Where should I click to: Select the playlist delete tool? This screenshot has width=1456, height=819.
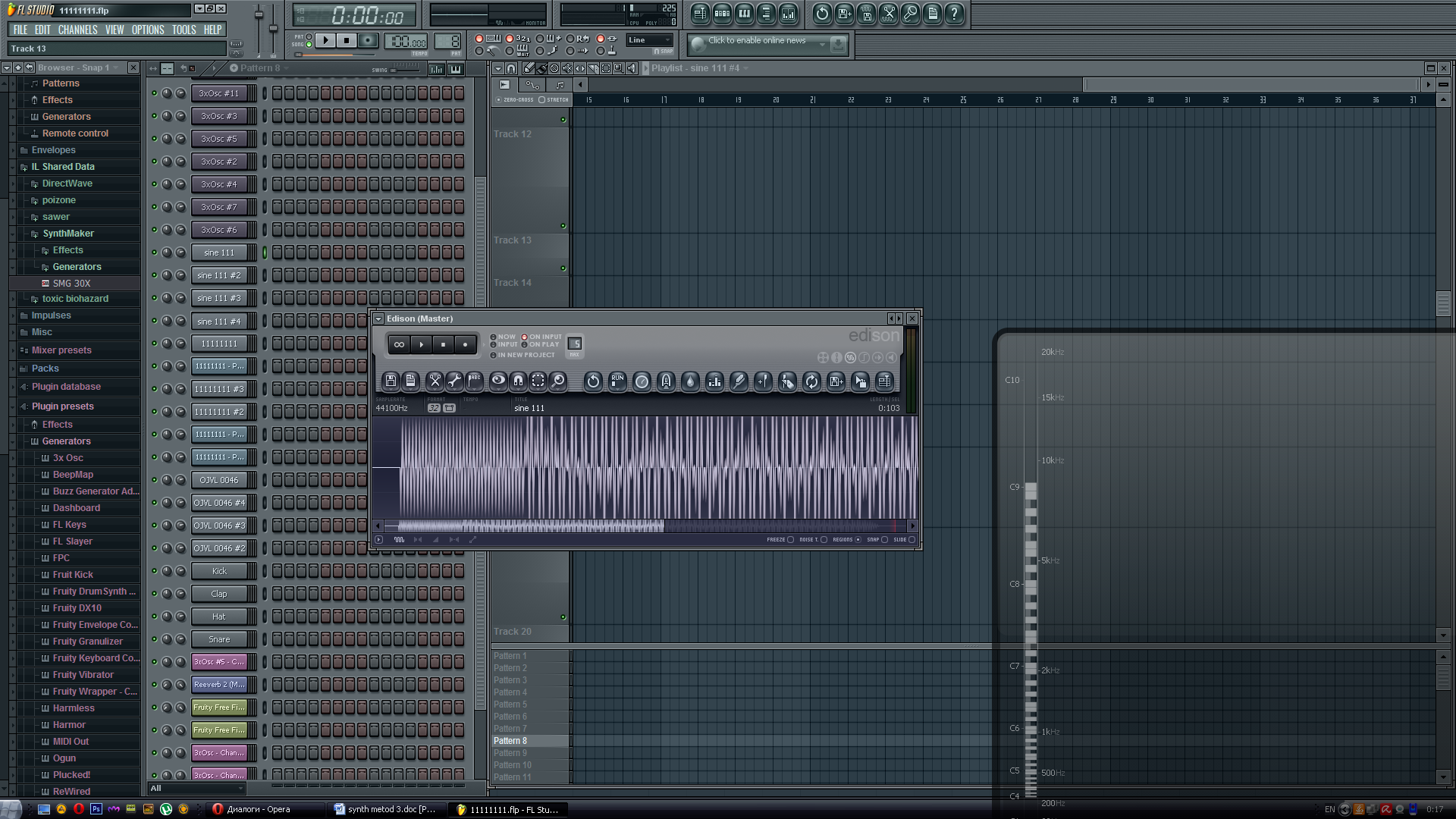[554, 68]
